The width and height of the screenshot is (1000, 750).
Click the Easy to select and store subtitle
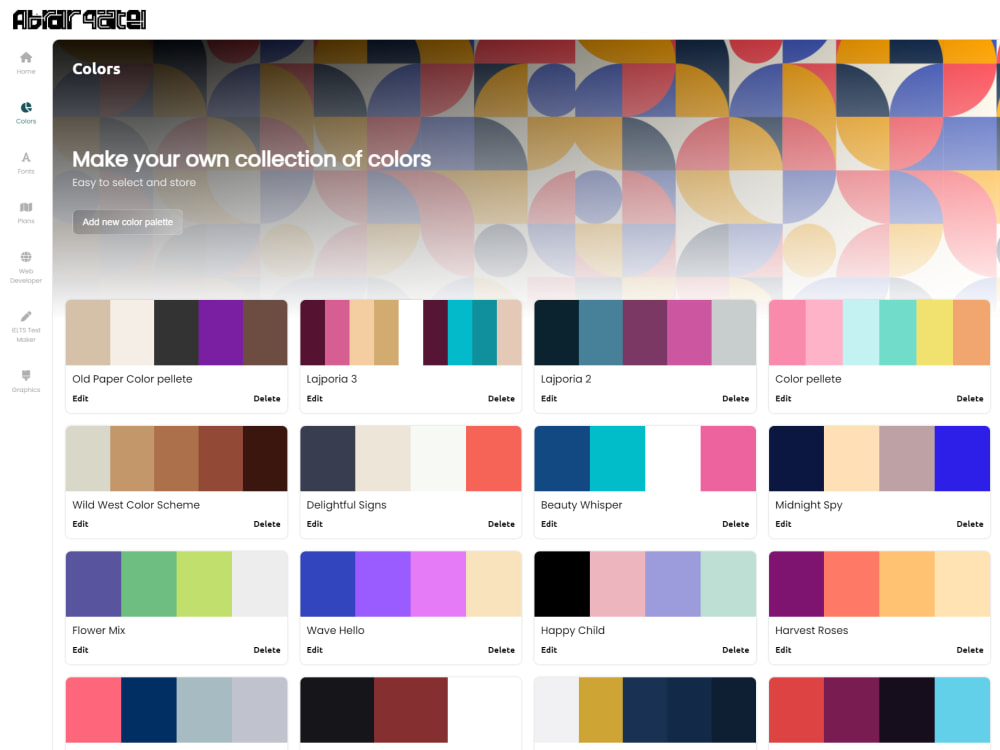[134, 182]
